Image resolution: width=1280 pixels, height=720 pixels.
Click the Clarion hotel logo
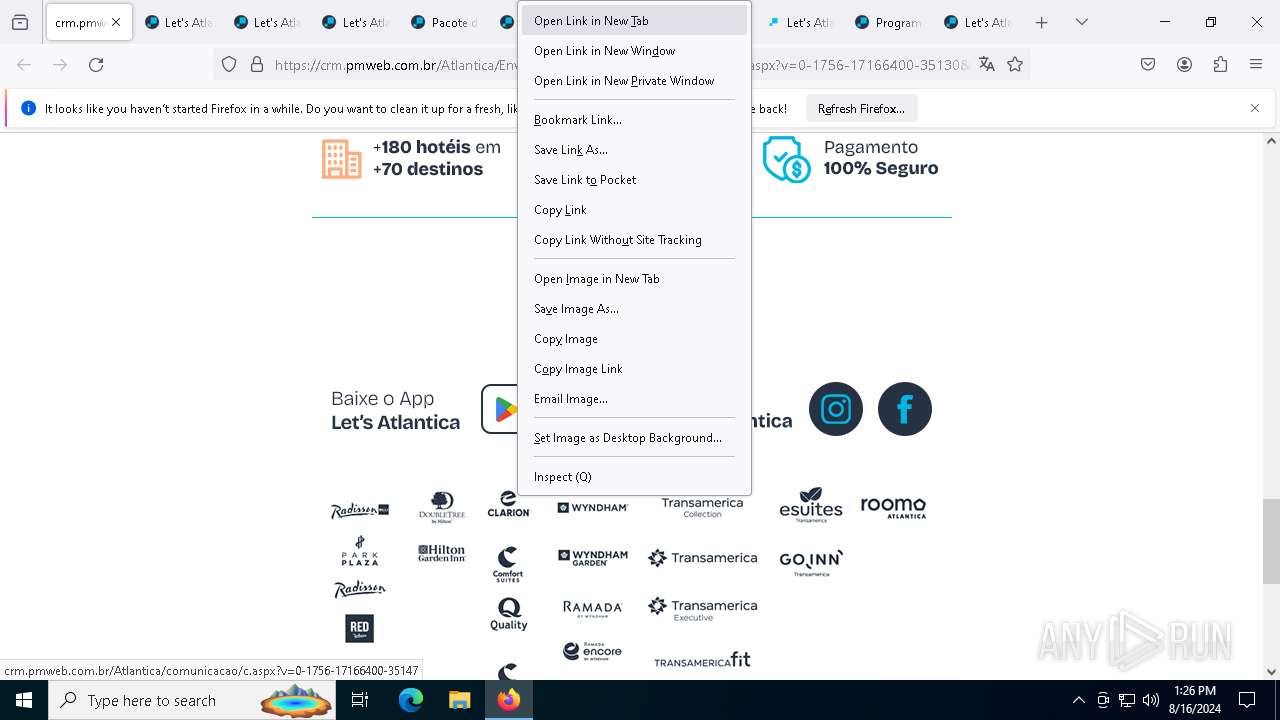point(508,505)
